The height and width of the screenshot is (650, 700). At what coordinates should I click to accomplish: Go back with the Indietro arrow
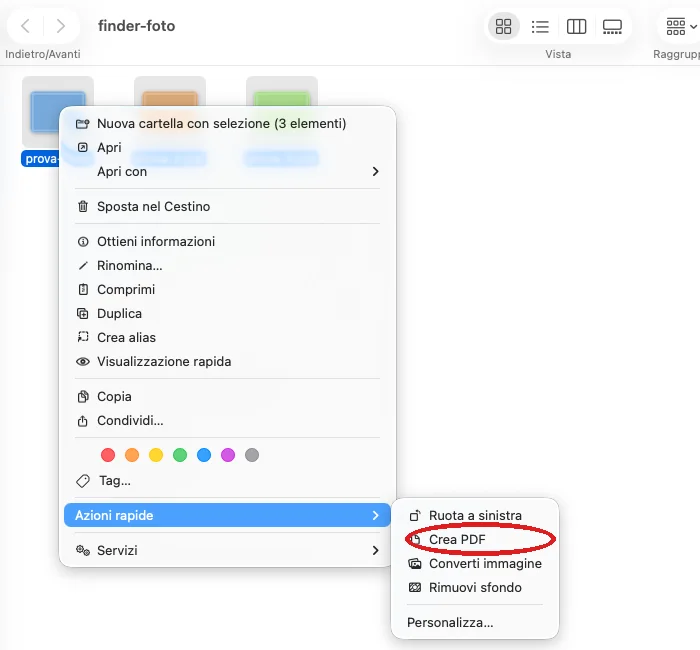click(25, 26)
